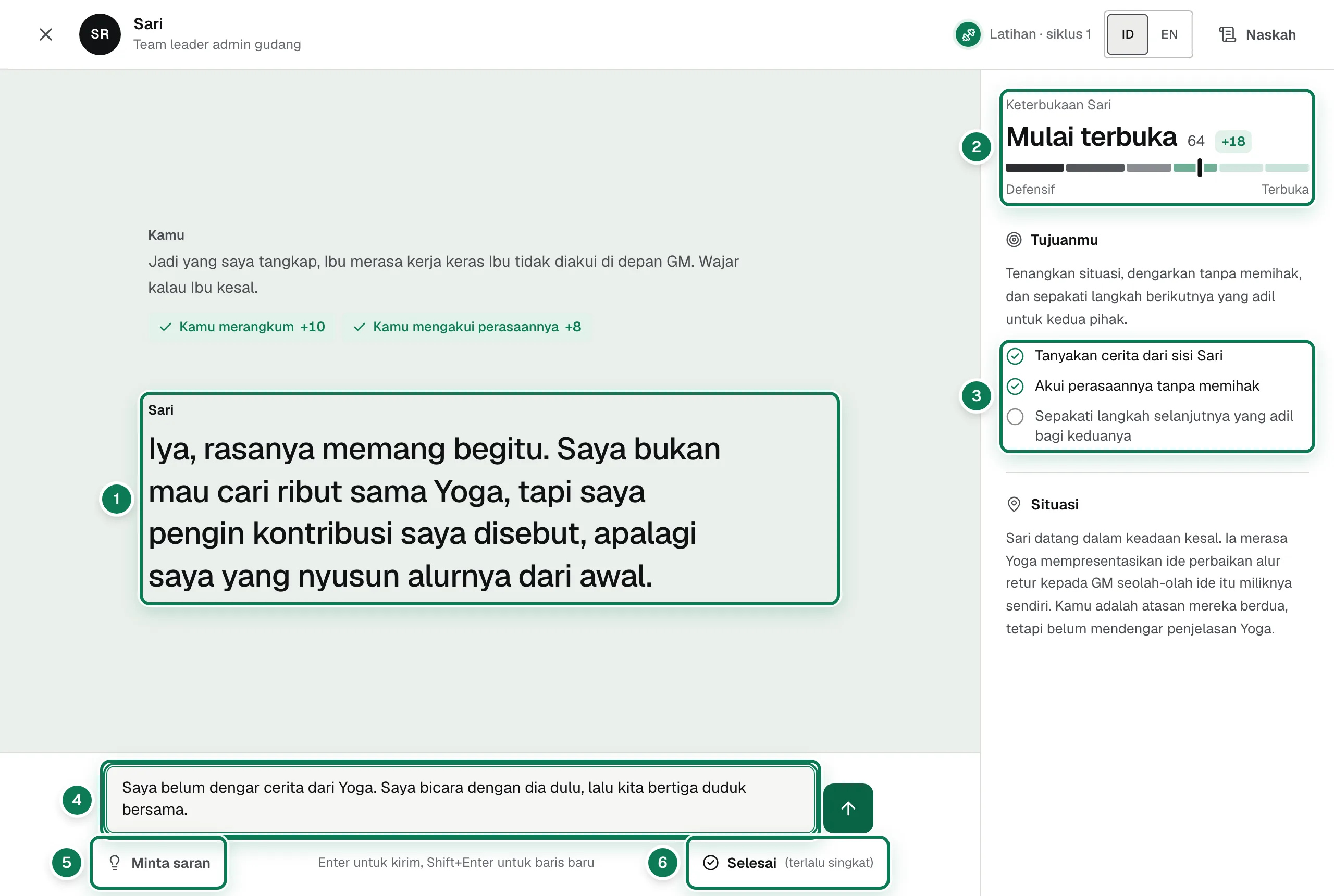This screenshot has width=1334, height=896.
Task: Click the lightbulb icon in Minta saran
Action: pyautogui.click(x=114, y=863)
